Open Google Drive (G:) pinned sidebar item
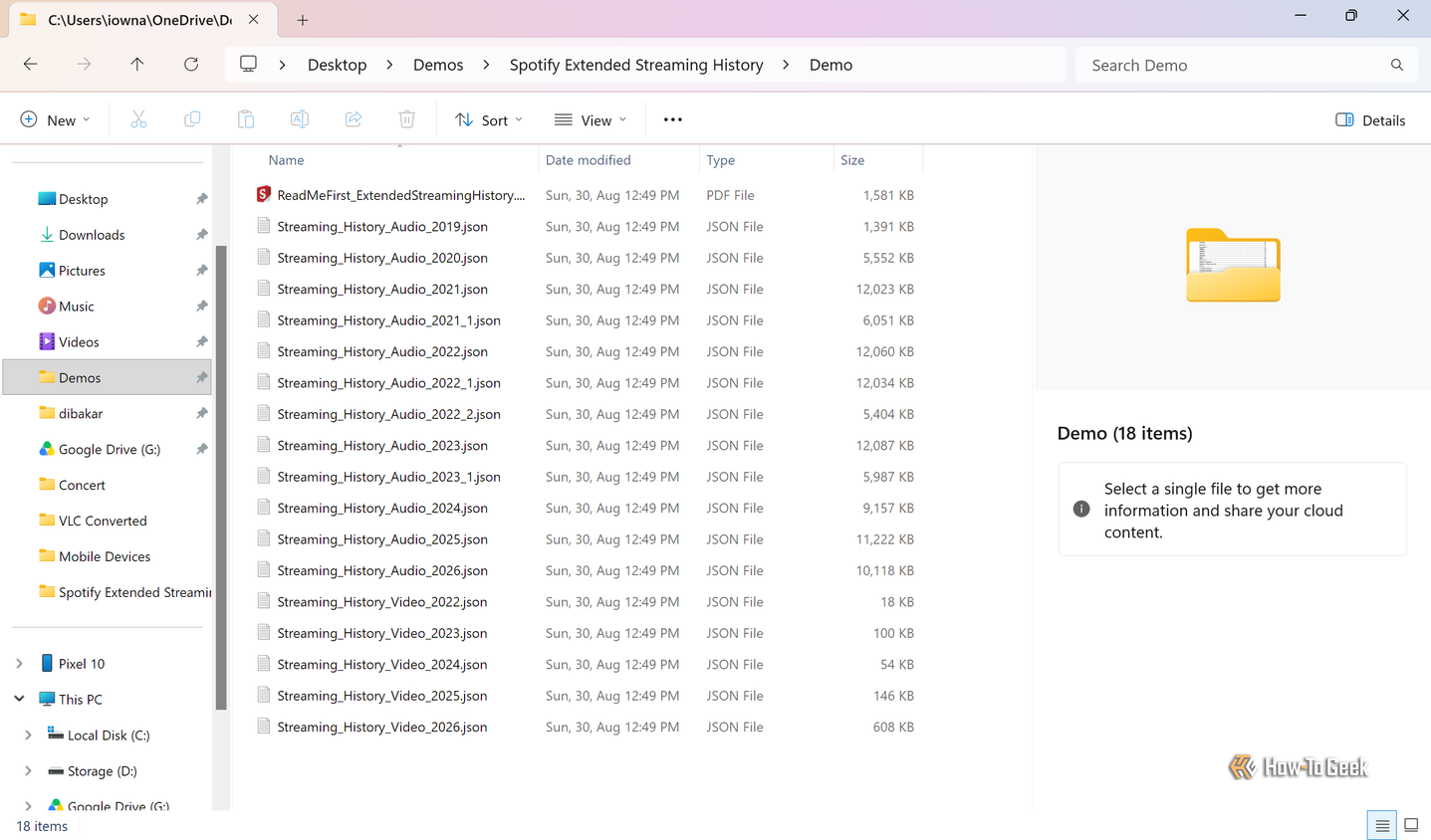The width and height of the screenshot is (1431, 840). [109, 450]
